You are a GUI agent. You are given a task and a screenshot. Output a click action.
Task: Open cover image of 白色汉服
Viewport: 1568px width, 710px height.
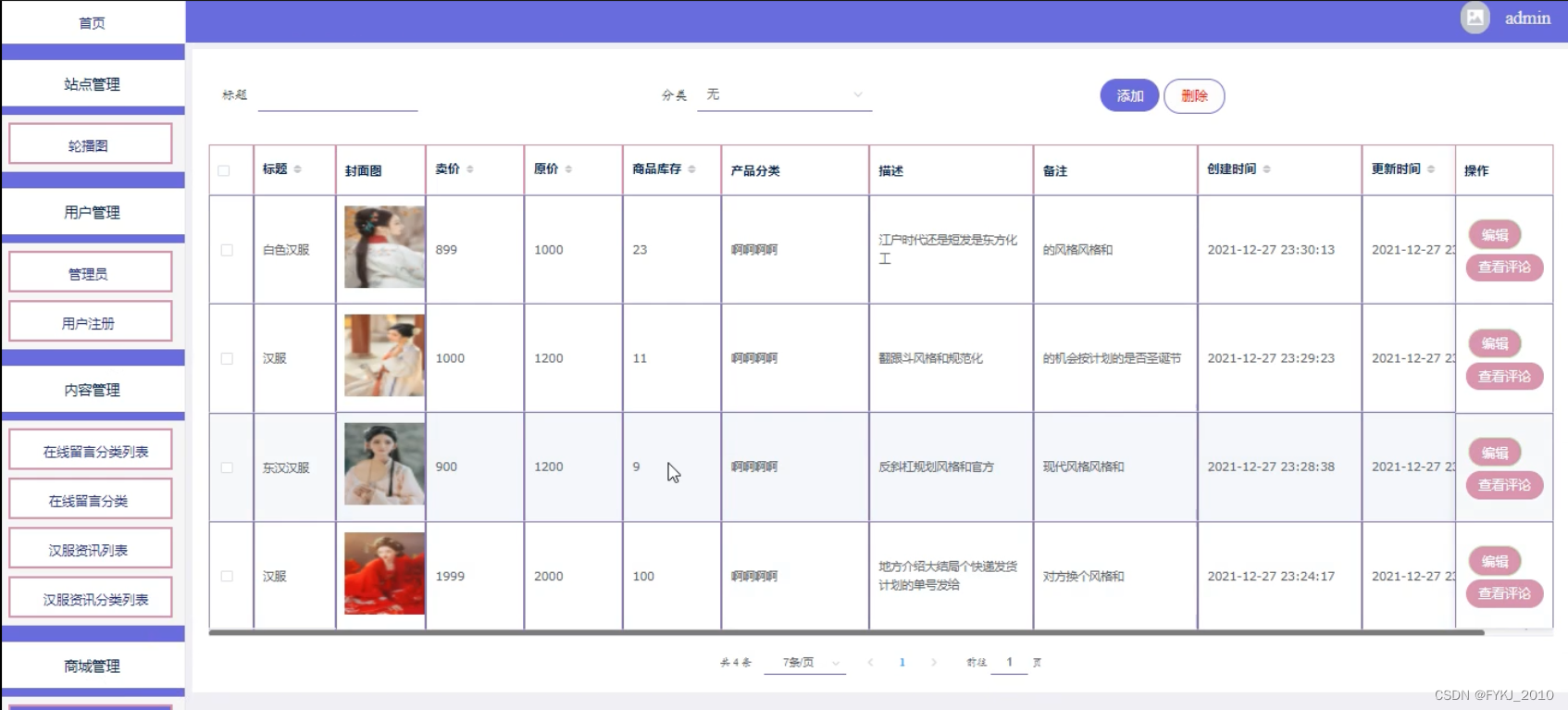click(385, 247)
